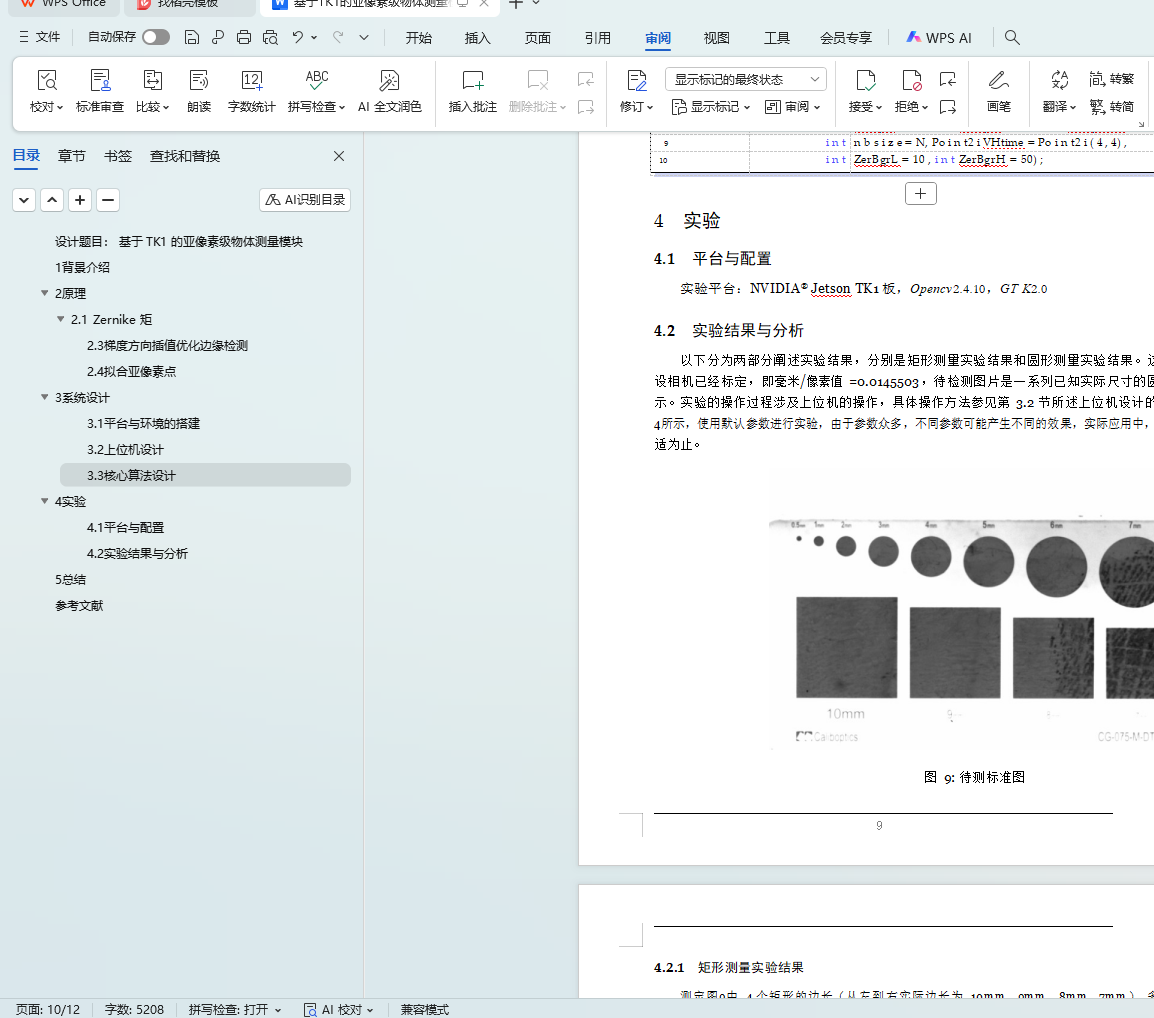The width and height of the screenshot is (1154, 1018).
Task: Open the AI 校对 status bar dropdown
Action: tap(339, 1010)
